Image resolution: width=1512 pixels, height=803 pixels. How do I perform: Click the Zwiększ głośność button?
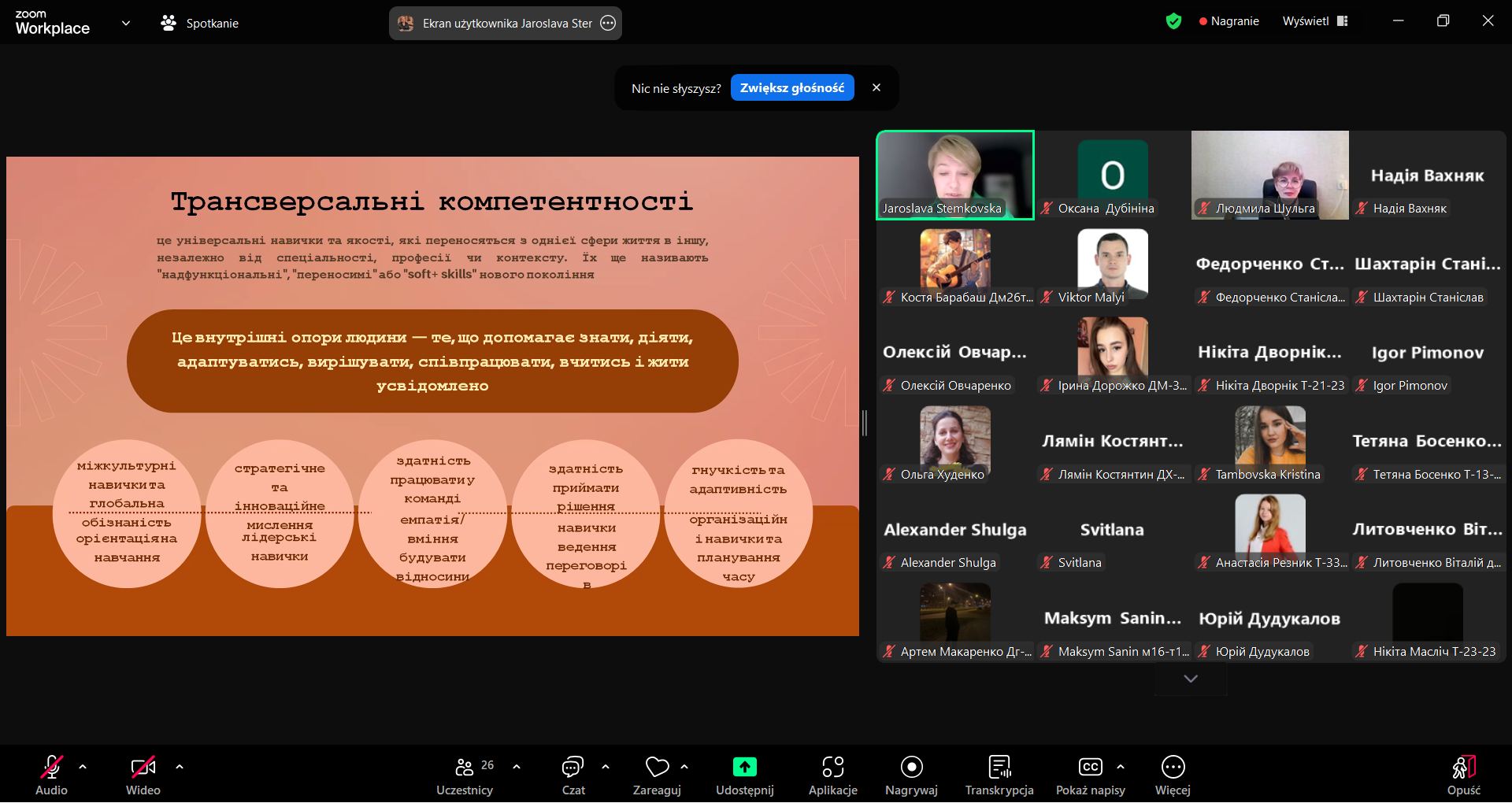[x=791, y=88]
